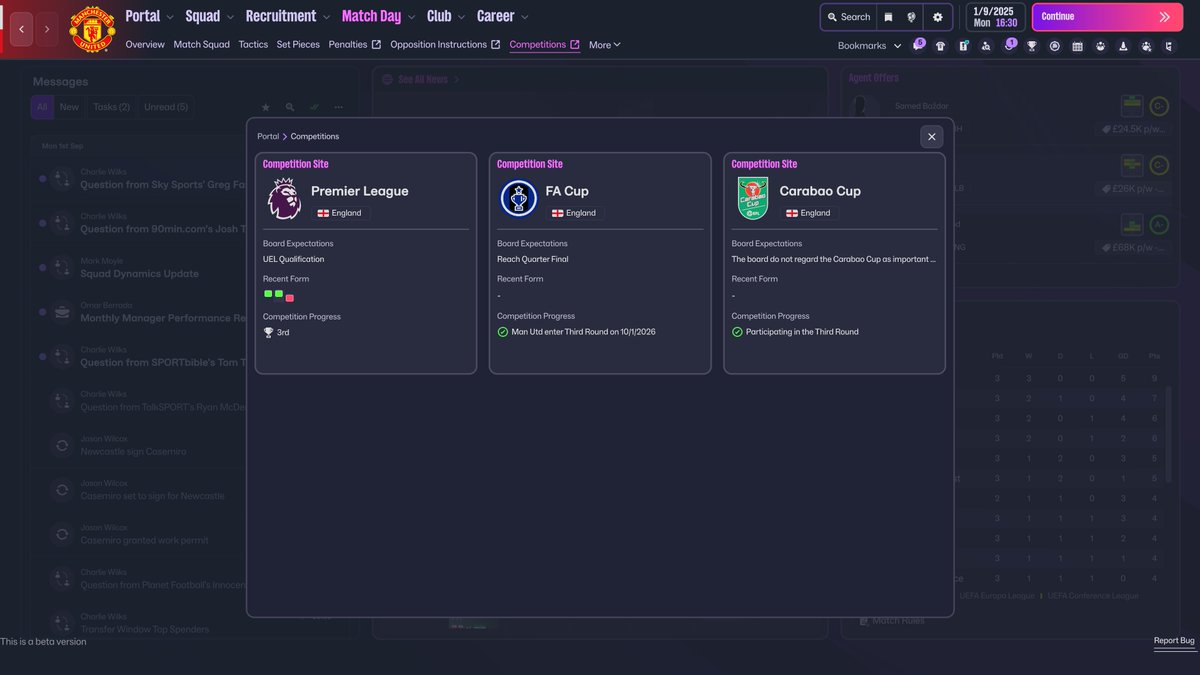Screen dimensions: 1200x675
Task: Open the group of people icon shortcut
Action: pos(1100,46)
